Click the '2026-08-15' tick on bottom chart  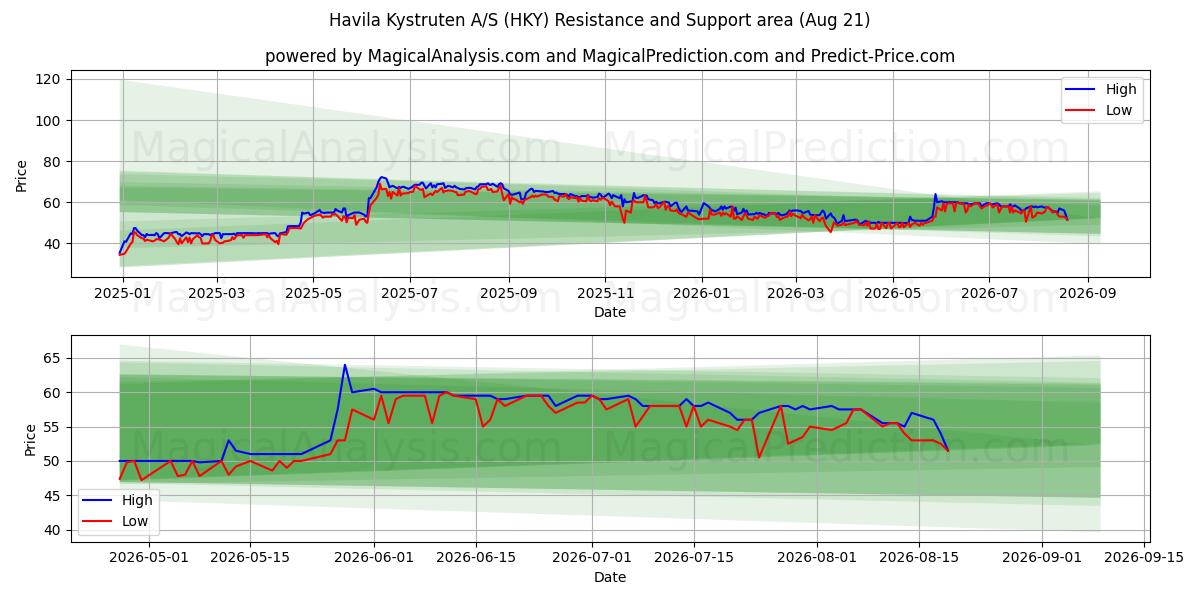(x=920, y=558)
